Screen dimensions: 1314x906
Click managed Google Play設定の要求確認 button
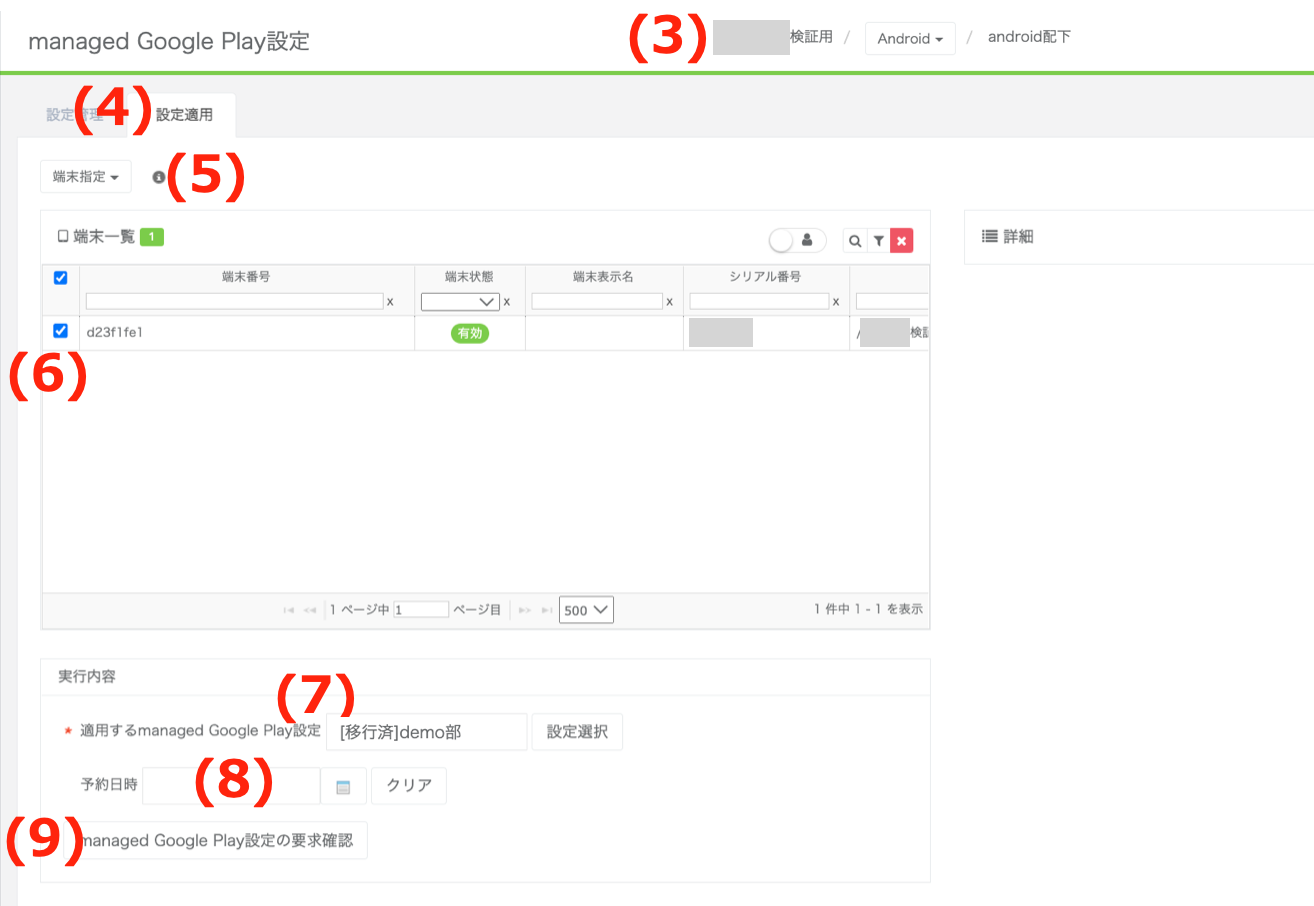coord(214,841)
